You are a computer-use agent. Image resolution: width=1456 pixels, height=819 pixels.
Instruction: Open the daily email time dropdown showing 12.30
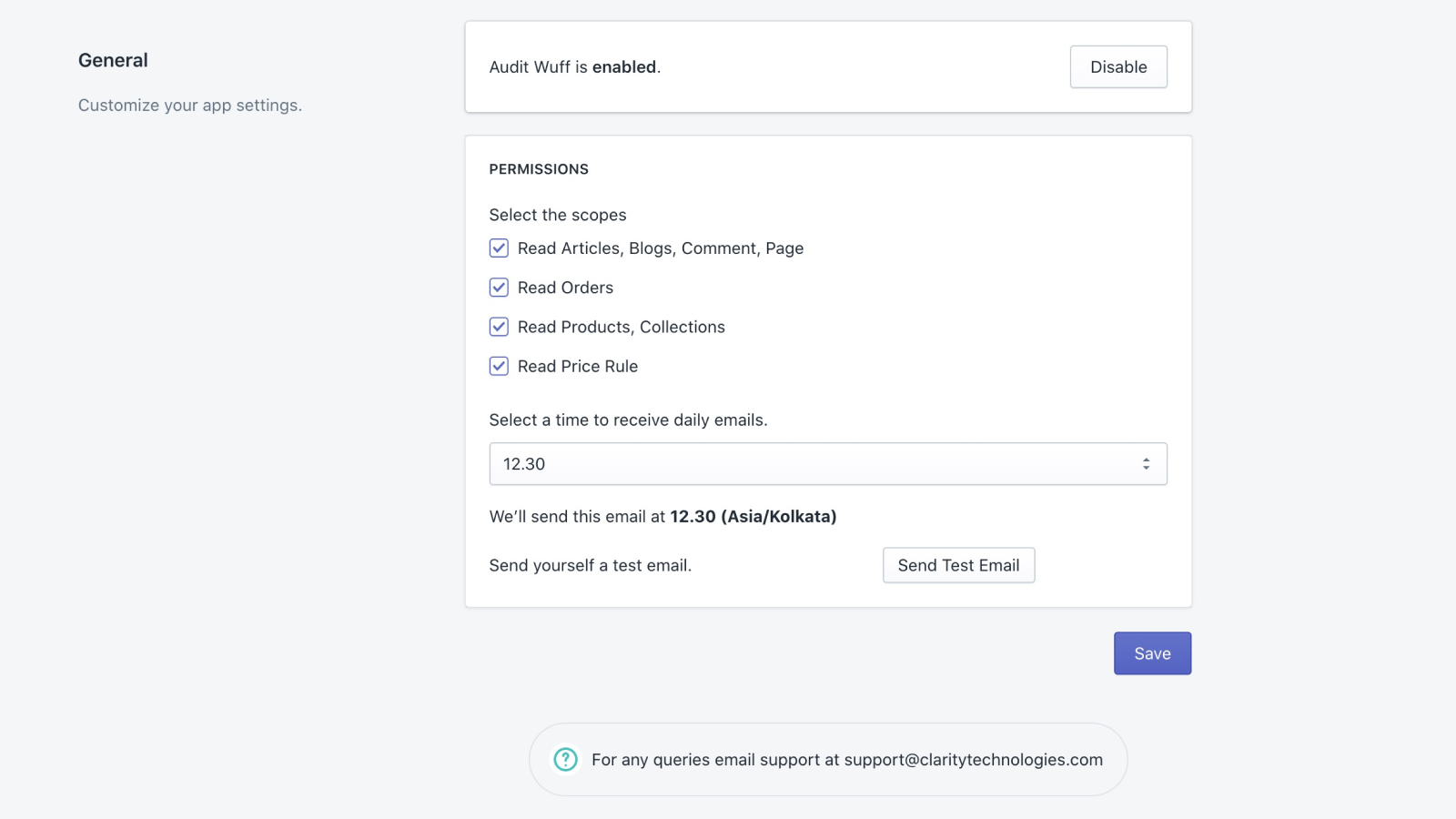[x=827, y=464]
